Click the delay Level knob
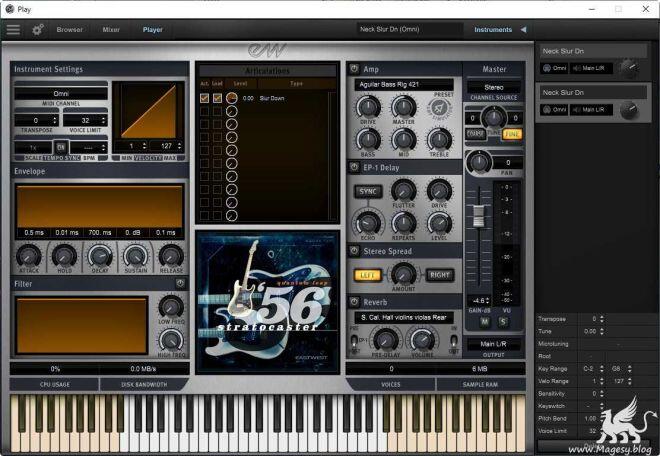The width and height of the screenshot is (660, 456). (x=439, y=223)
